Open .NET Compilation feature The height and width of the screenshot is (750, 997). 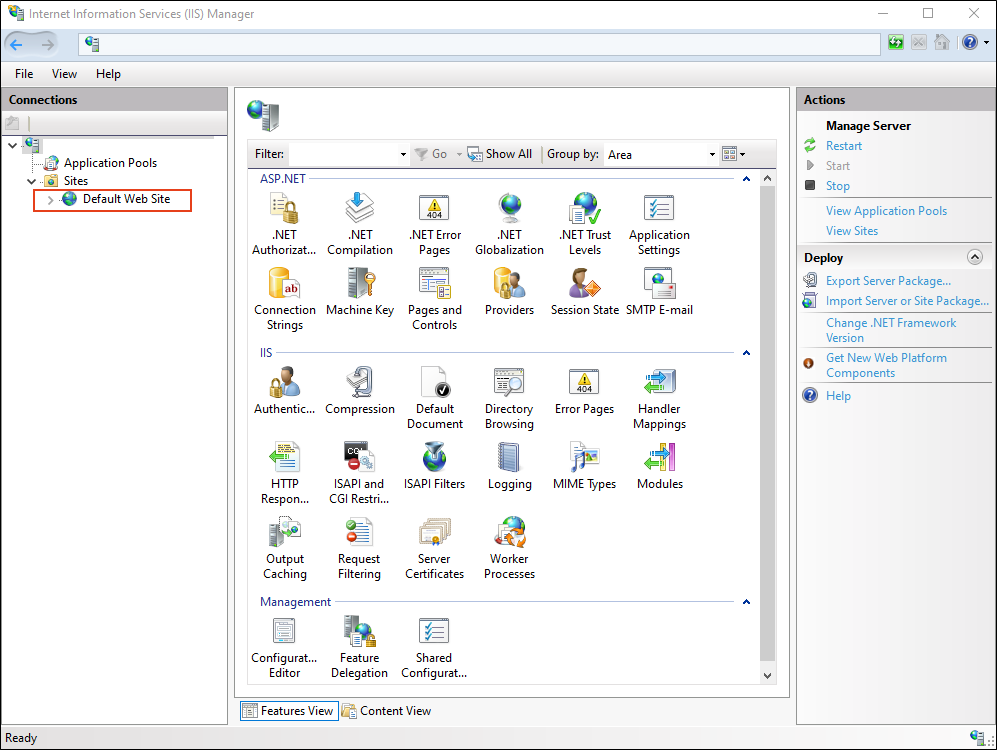coord(360,224)
